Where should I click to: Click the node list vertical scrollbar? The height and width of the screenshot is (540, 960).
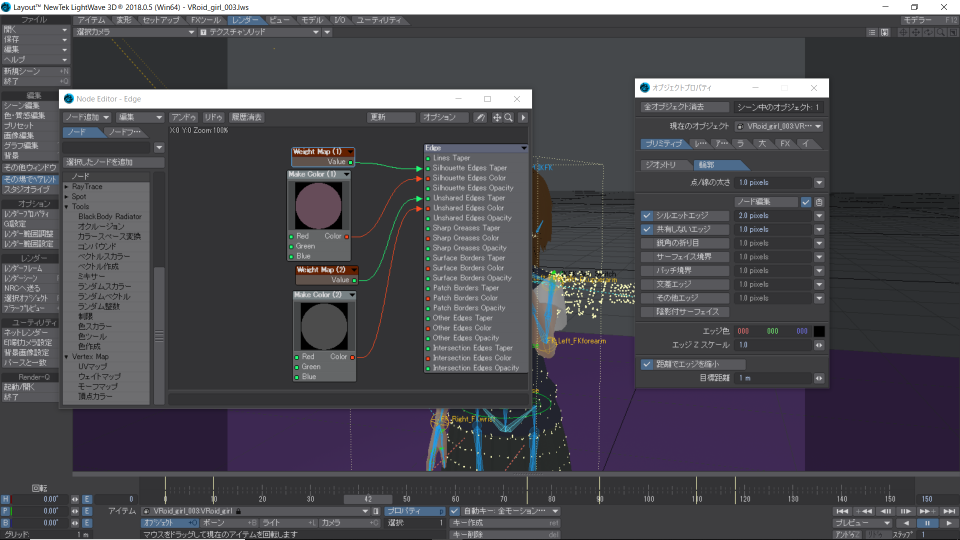[x=159, y=336]
